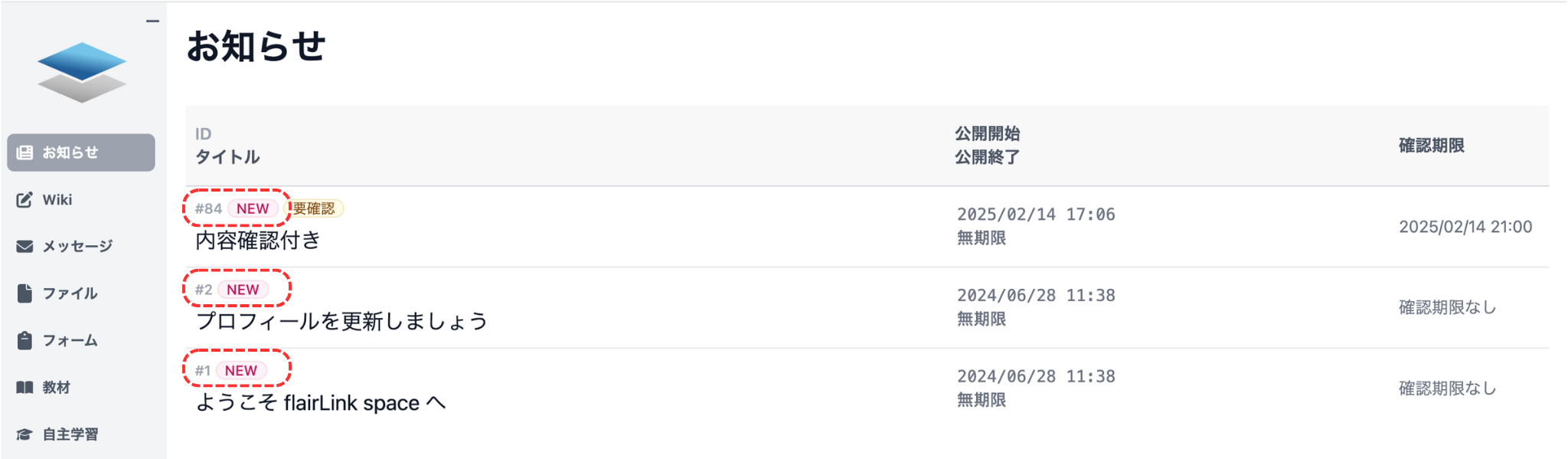Click the ファイル document icon
This screenshot has height=459, width=1568.
[x=24, y=293]
